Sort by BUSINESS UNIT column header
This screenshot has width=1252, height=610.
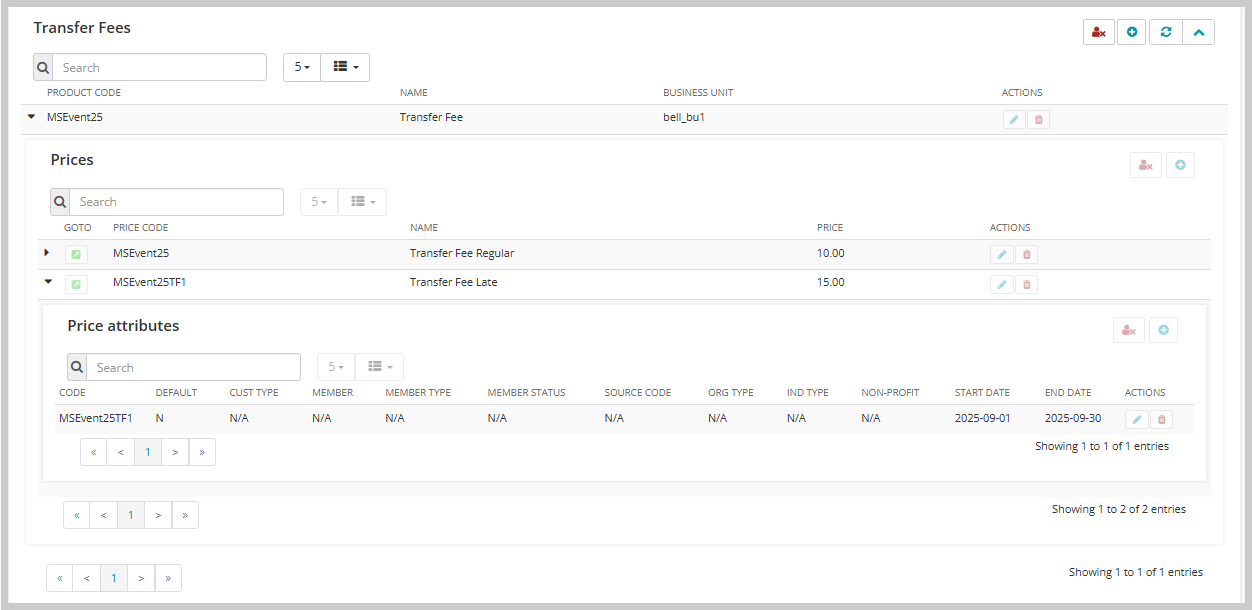pyautogui.click(x=698, y=93)
